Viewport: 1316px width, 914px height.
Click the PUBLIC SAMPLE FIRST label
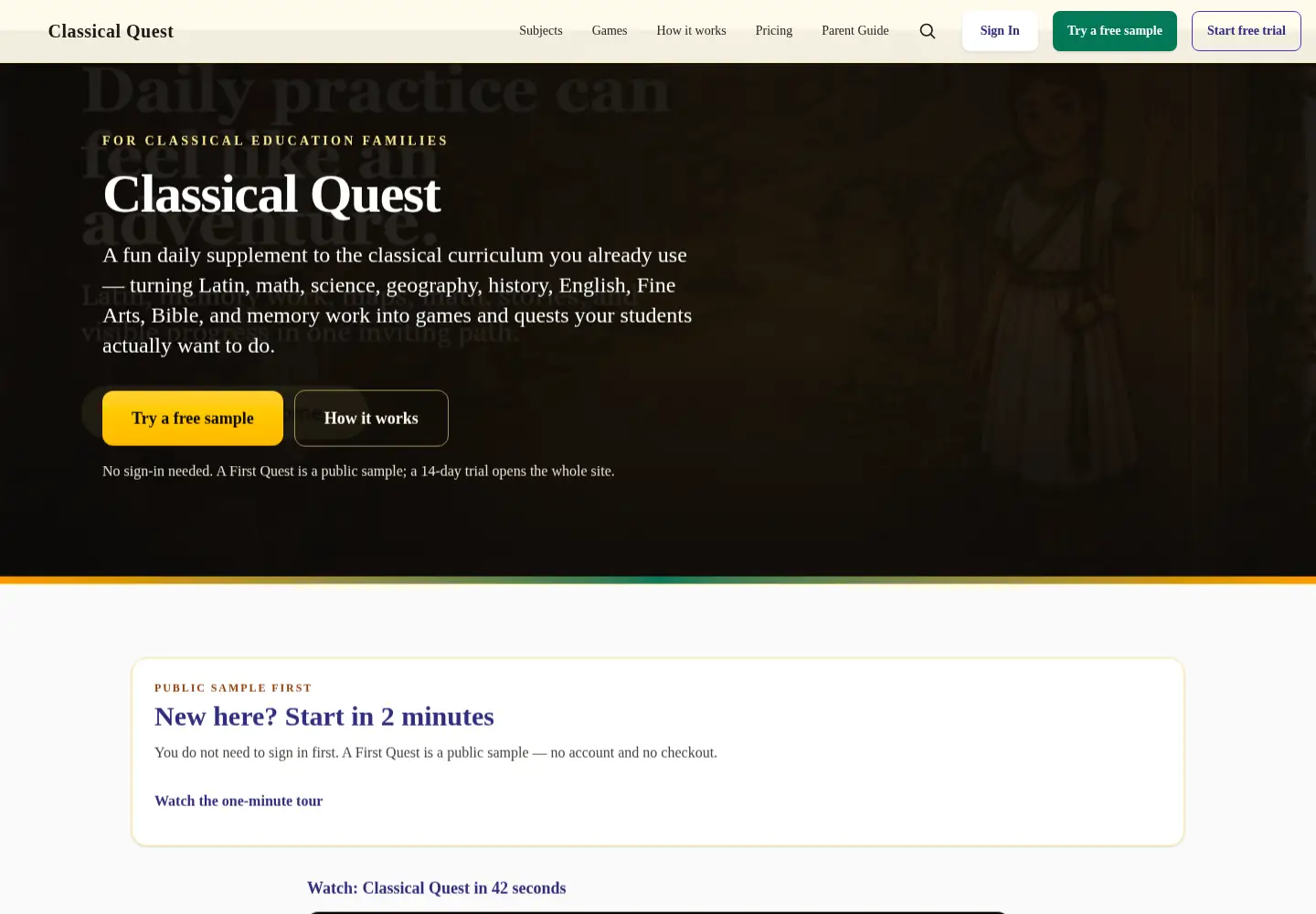[233, 688]
